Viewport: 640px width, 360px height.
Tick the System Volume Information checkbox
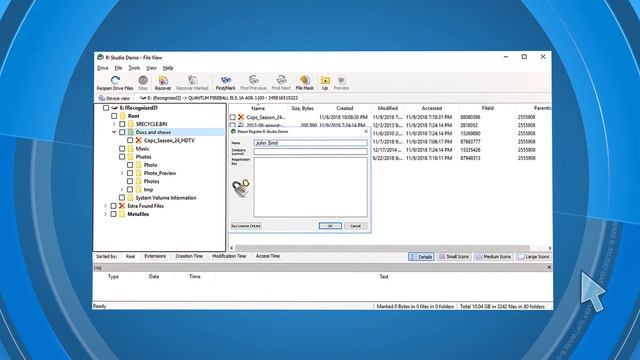[x=122, y=198]
